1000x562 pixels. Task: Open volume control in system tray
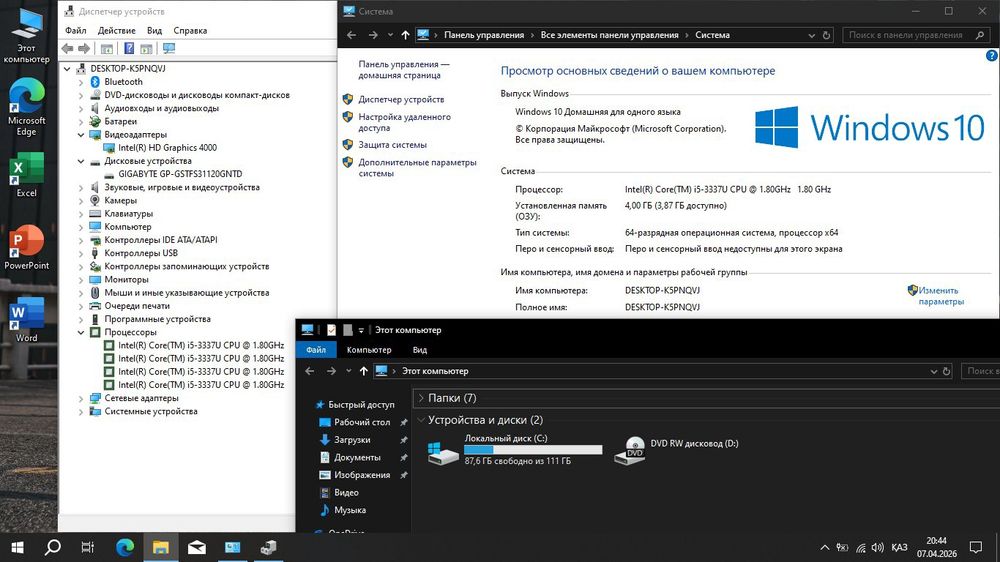[x=878, y=547]
